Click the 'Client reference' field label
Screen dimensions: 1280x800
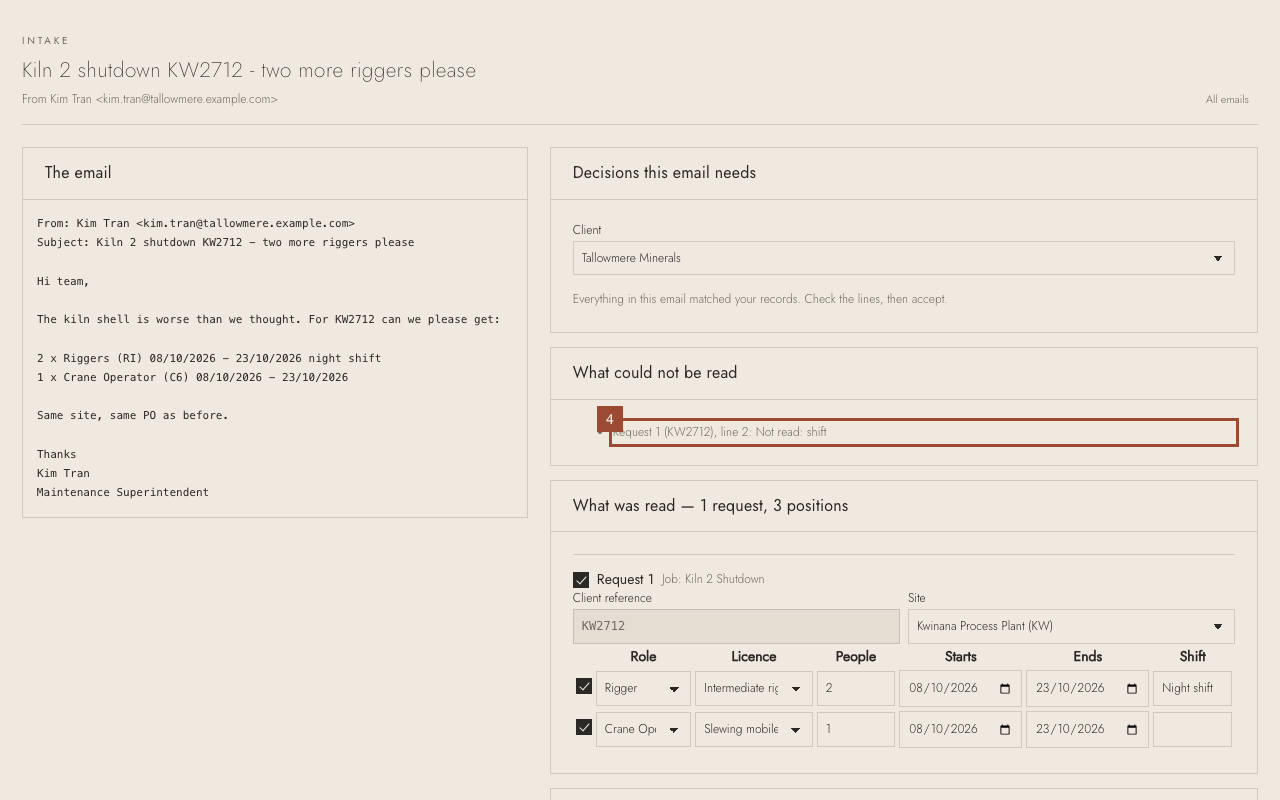(x=612, y=598)
